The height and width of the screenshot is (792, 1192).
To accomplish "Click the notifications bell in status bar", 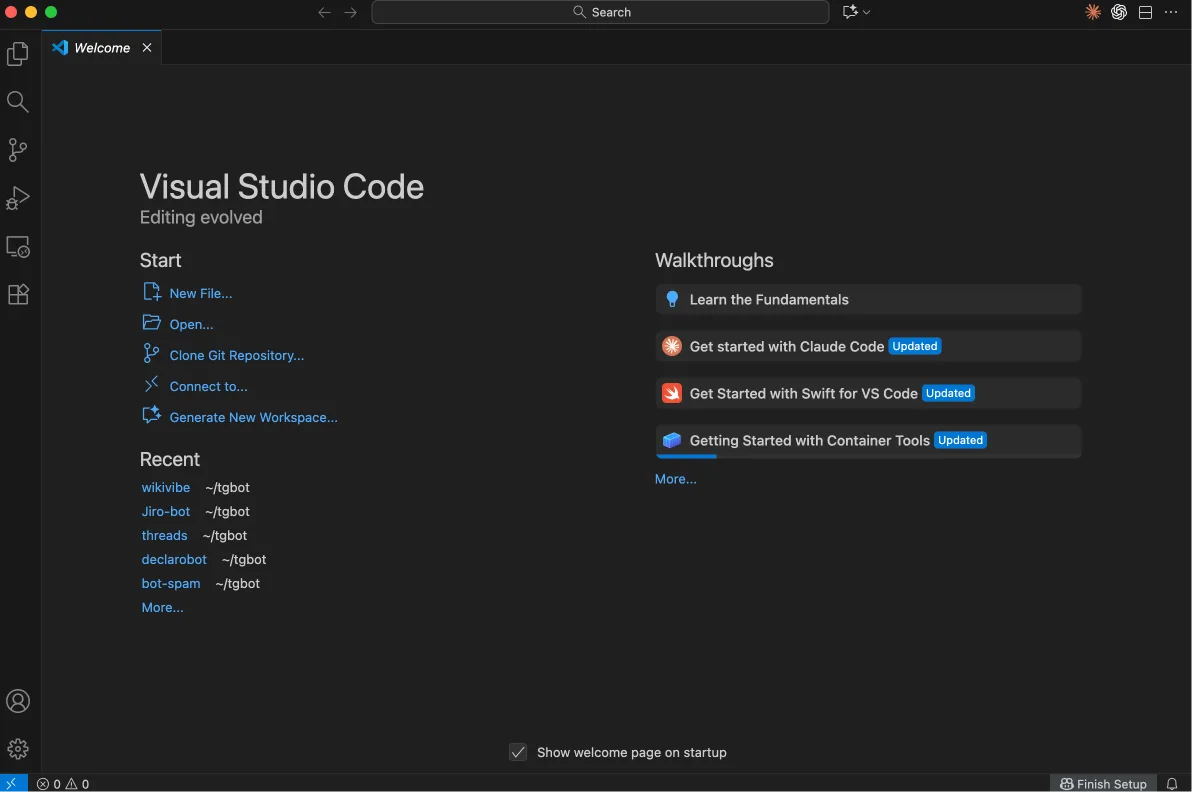I will 1172,784.
